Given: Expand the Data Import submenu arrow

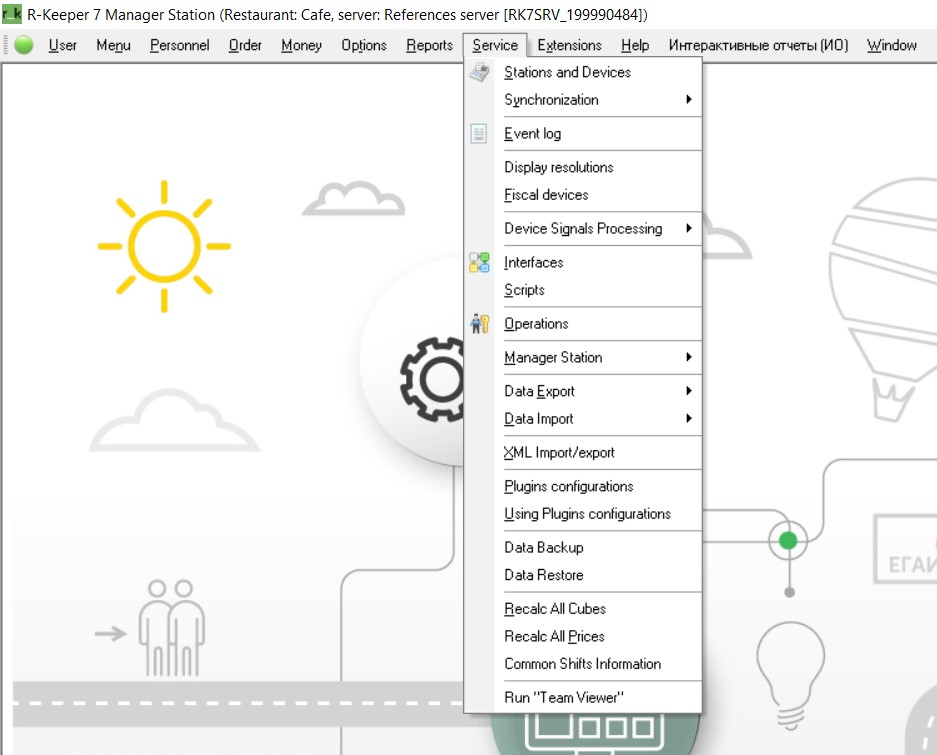Looking at the screenshot, I should [x=689, y=418].
